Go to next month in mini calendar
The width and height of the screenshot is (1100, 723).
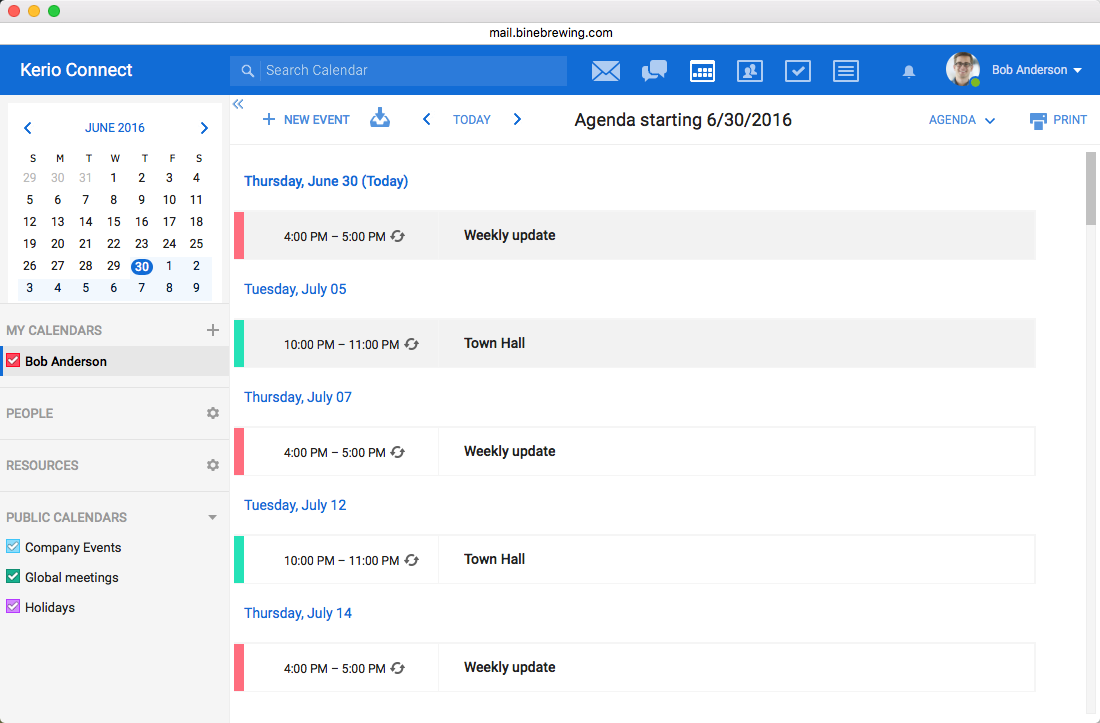[x=204, y=128]
